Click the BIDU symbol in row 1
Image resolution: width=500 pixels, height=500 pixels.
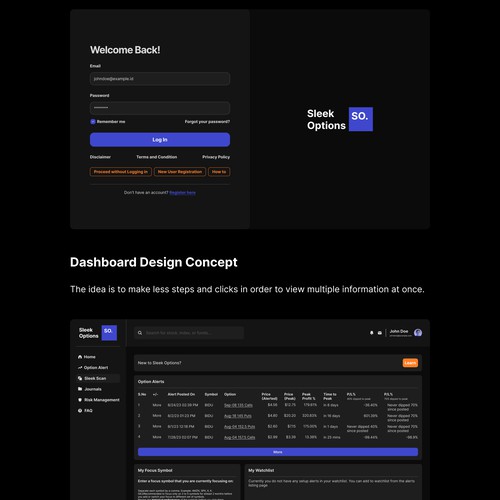209,405
